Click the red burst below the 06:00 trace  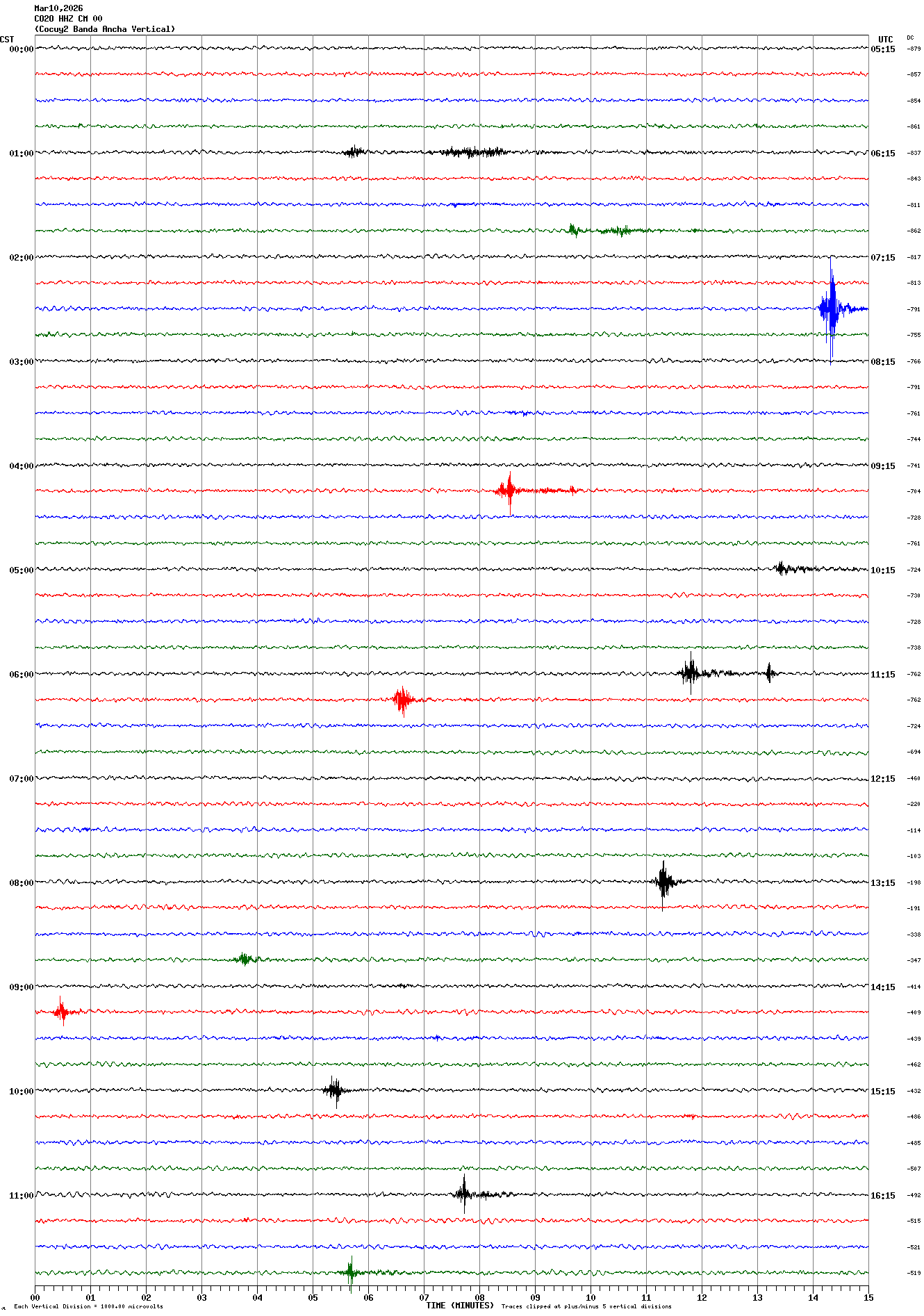[402, 700]
